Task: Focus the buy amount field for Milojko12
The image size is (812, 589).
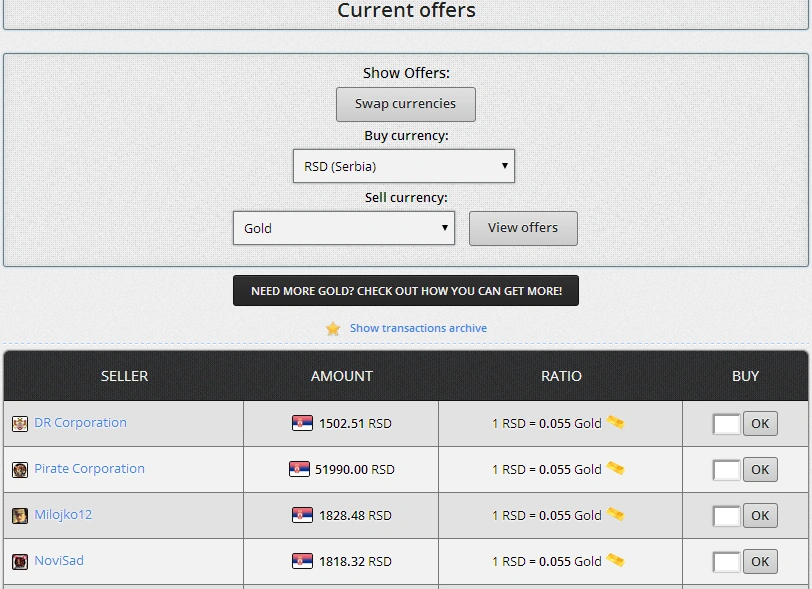Action: (726, 516)
